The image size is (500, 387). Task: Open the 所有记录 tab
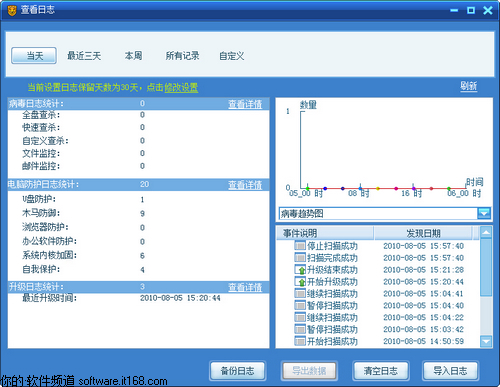182,56
